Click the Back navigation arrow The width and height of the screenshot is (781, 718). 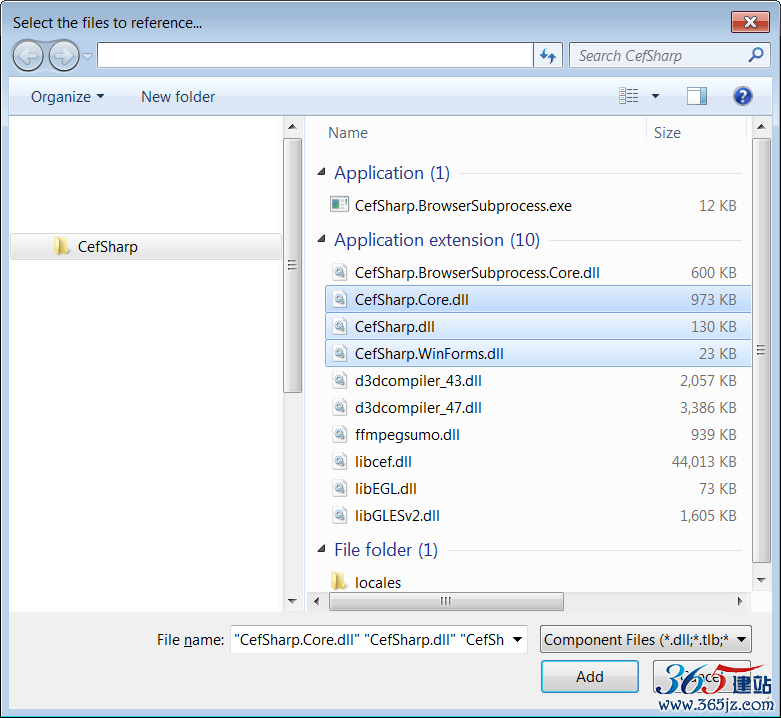click(x=28, y=56)
